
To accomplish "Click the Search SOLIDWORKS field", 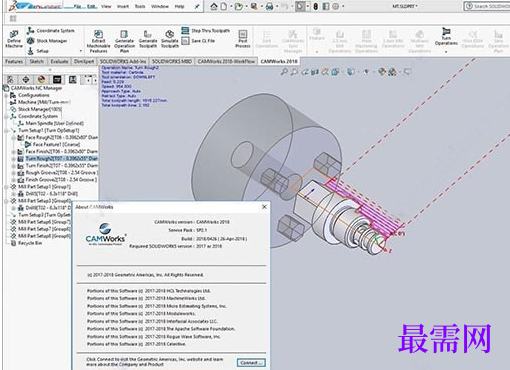I will click(487, 6).
